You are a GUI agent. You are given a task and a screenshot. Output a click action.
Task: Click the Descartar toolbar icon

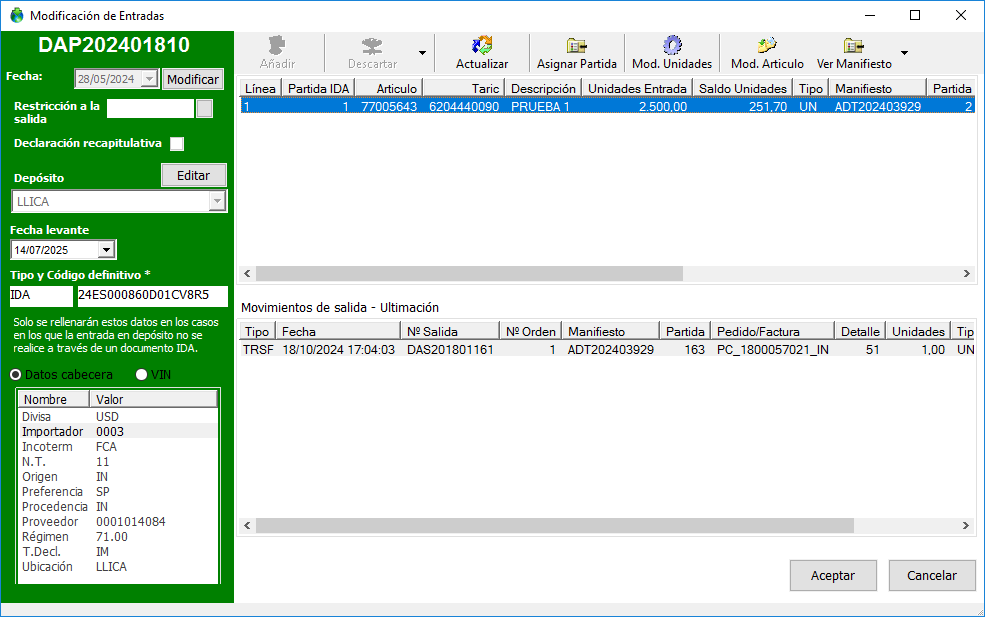coord(372,46)
